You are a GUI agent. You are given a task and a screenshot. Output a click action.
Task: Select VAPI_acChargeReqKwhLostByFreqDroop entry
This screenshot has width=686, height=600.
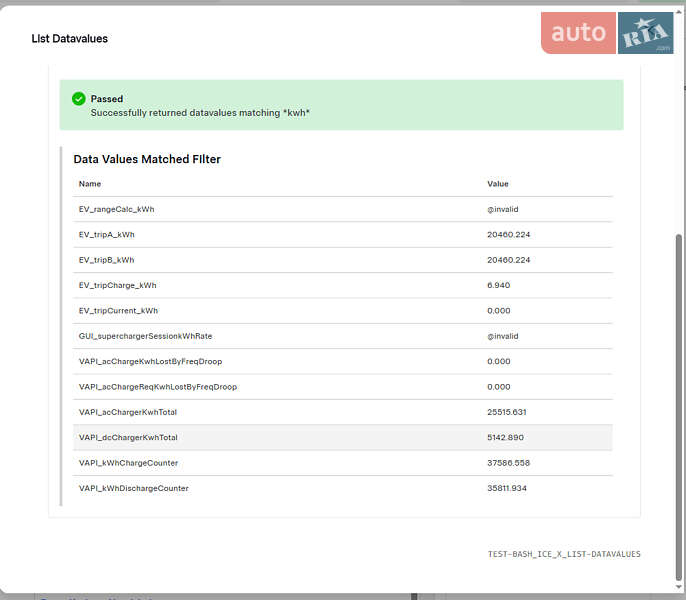pyautogui.click(x=157, y=387)
